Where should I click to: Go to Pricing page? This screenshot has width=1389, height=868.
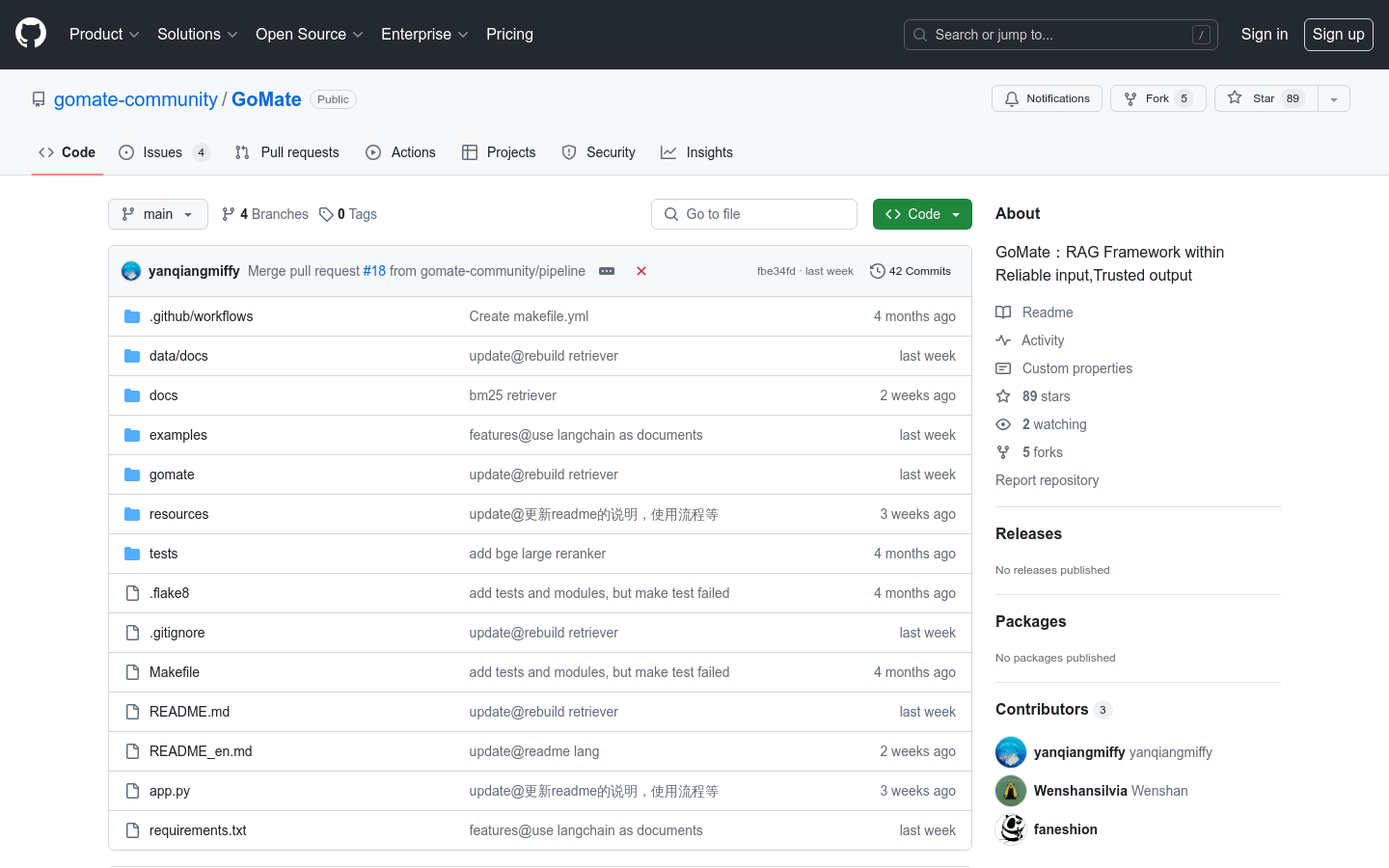(x=509, y=34)
